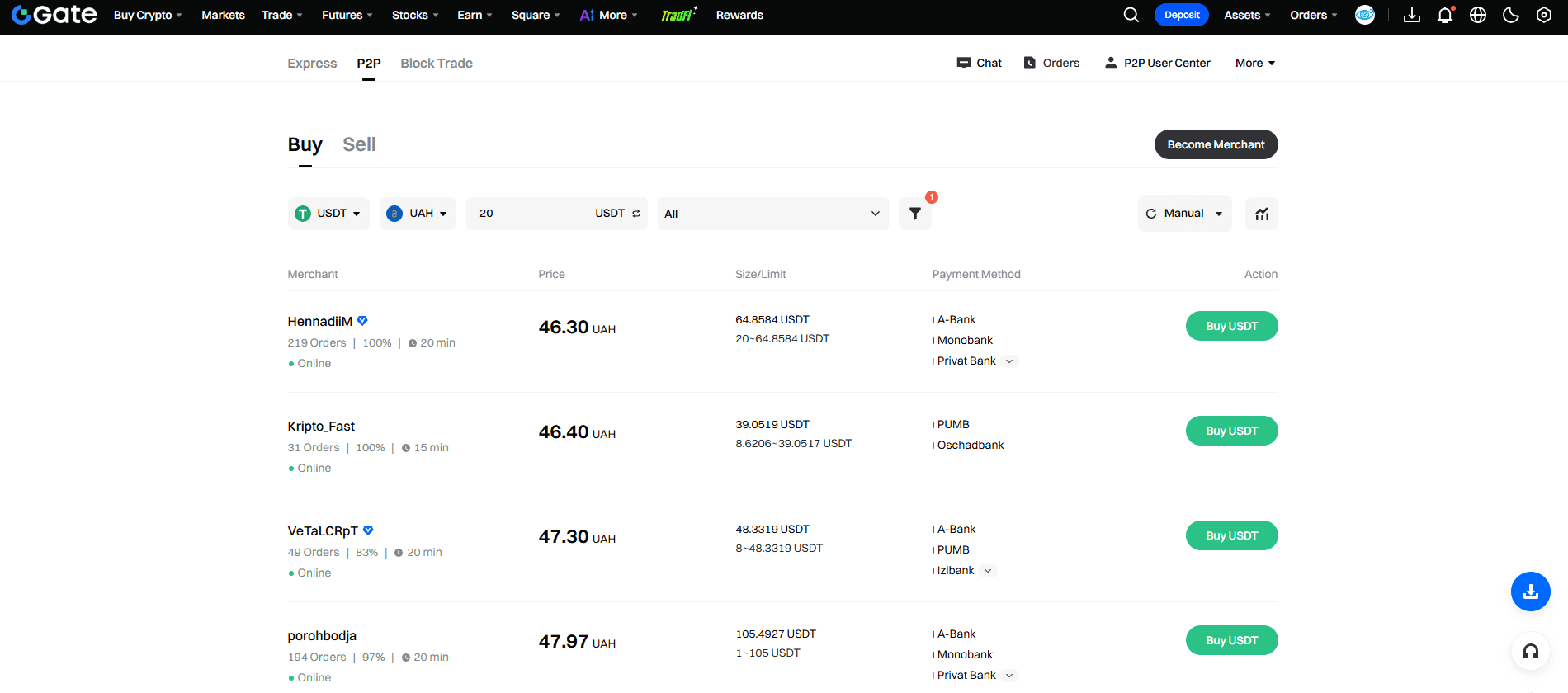Open the language globe icon
Screen dimensions: 1568x693
[1478, 15]
